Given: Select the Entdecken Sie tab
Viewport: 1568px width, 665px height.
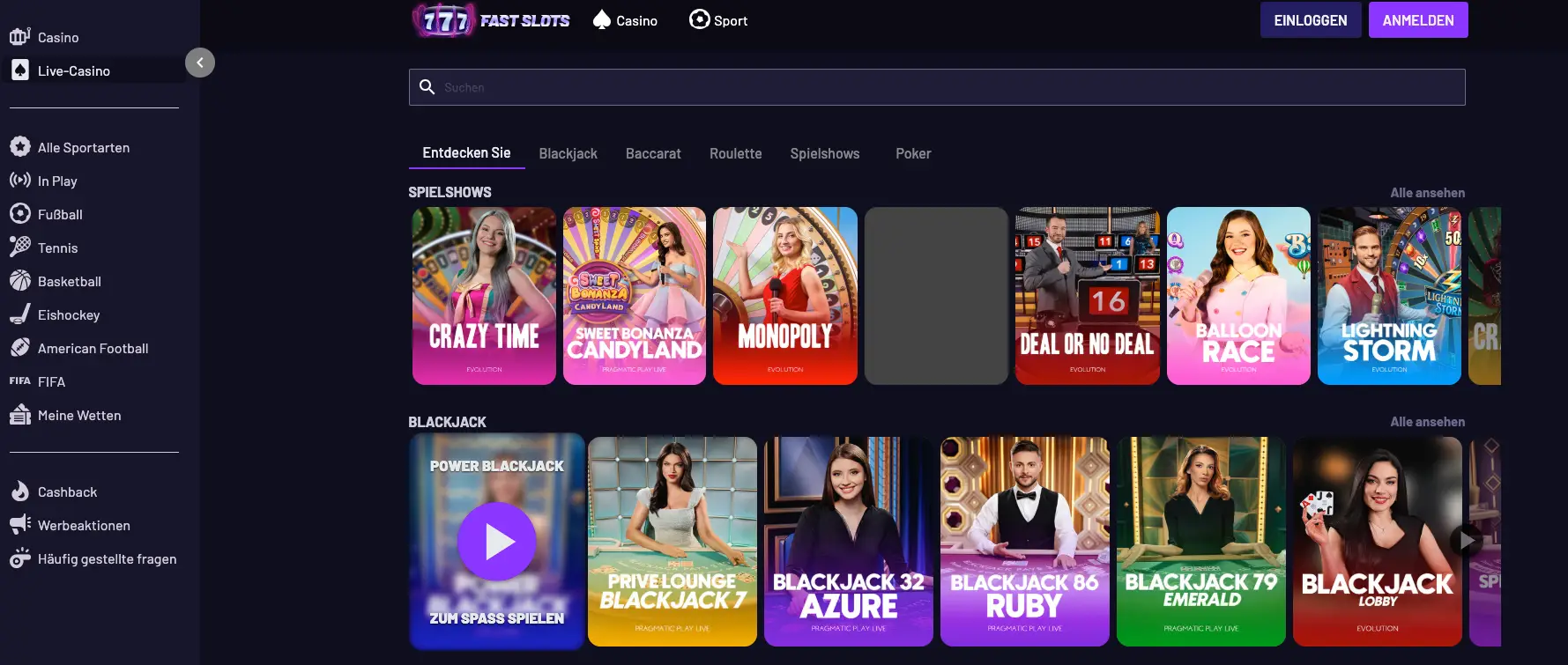Looking at the screenshot, I should 466,153.
